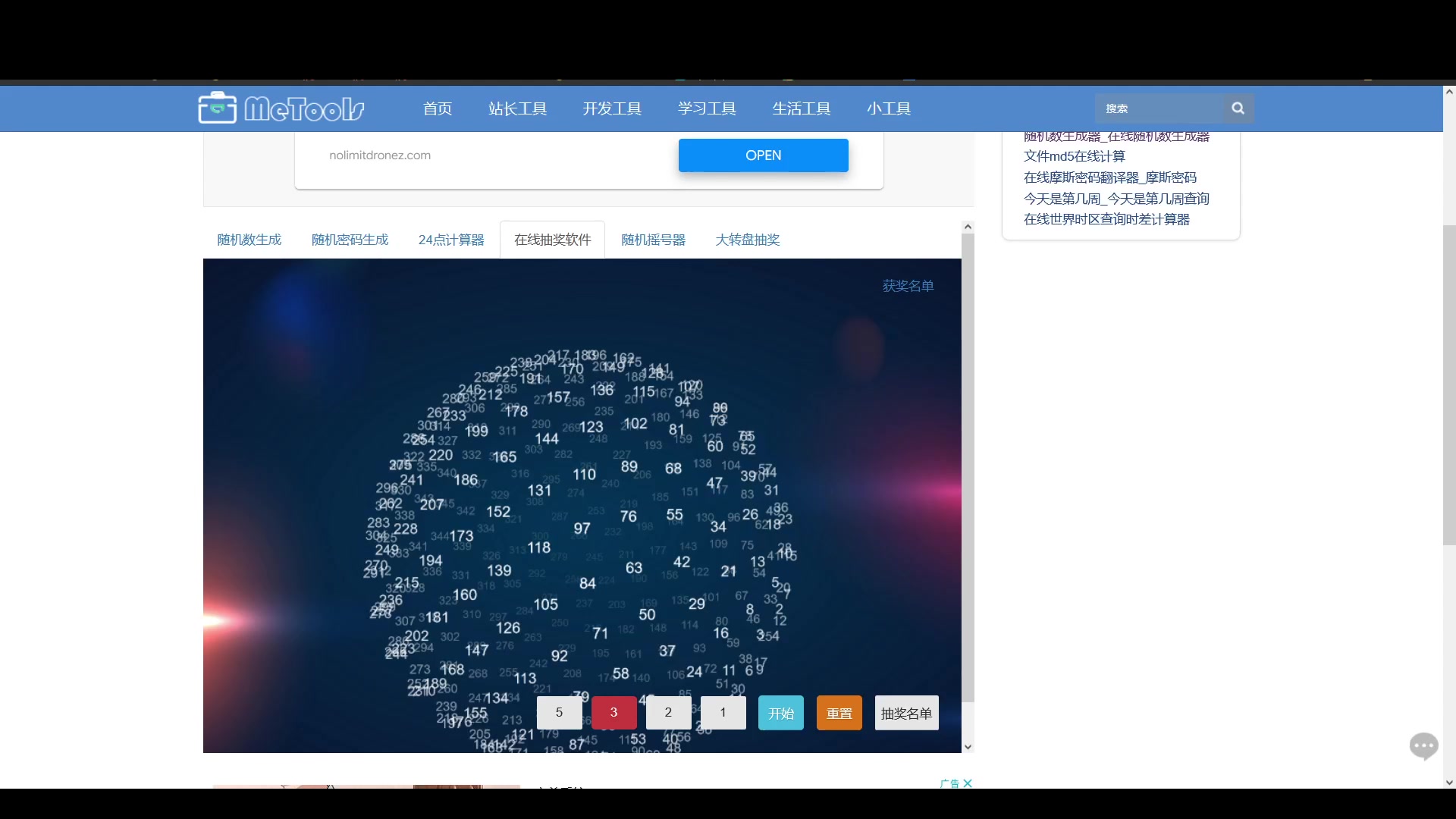Select prize level 1 button
Image resolution: width=1456 pixels, height=819 pixels.
723,713
